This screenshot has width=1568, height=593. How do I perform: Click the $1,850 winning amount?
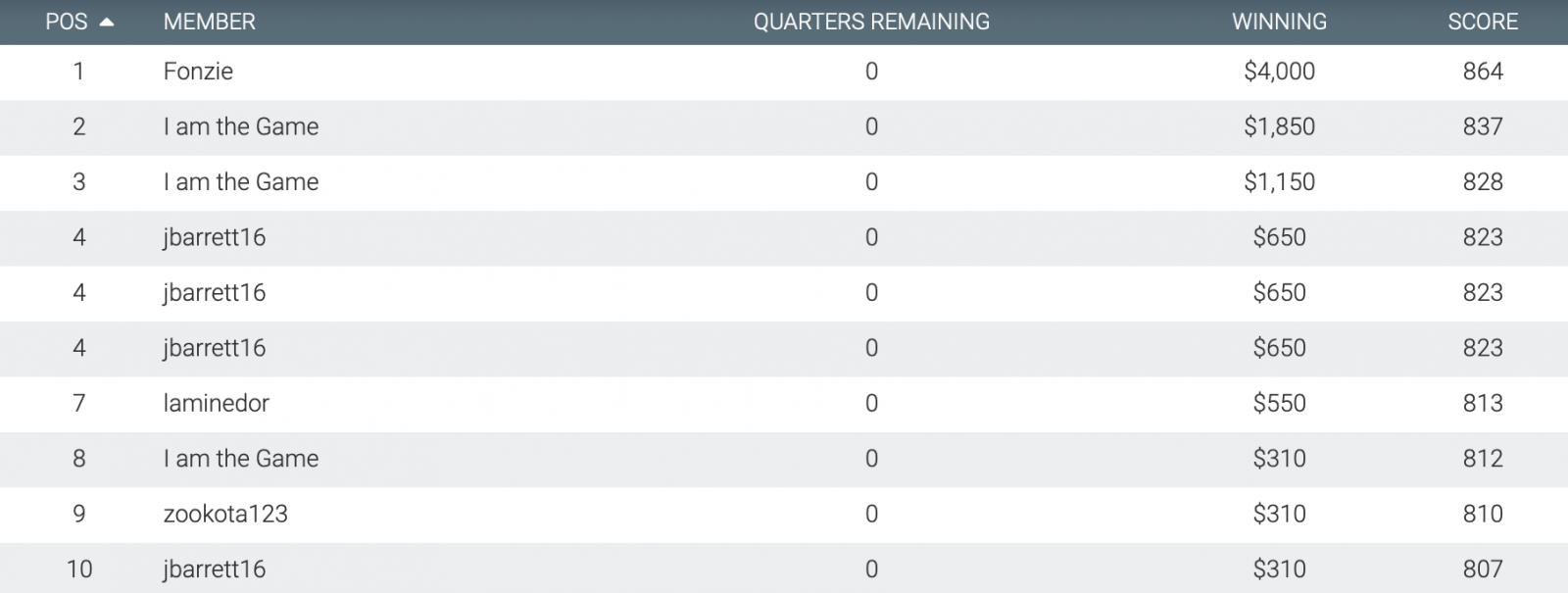point(1279,126)
